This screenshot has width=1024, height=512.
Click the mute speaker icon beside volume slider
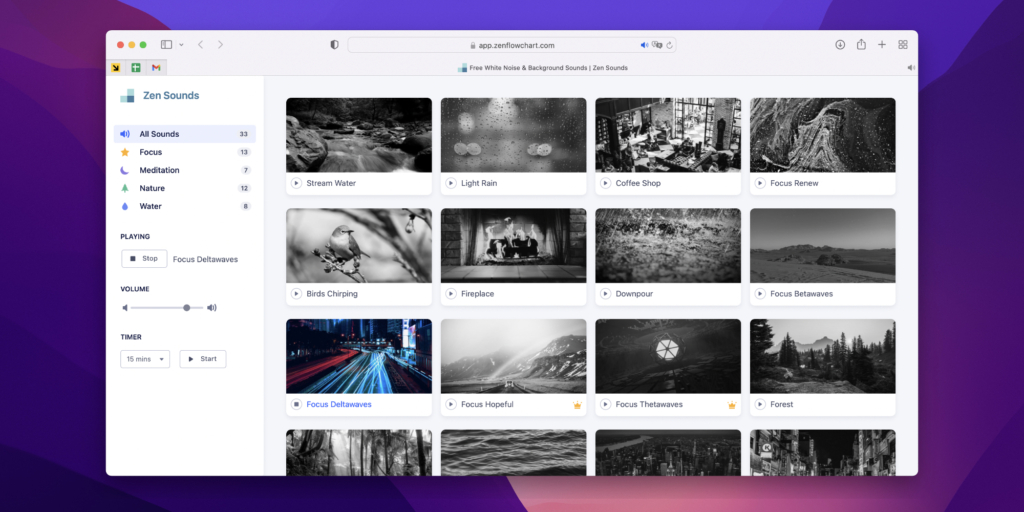coord(125,308)
